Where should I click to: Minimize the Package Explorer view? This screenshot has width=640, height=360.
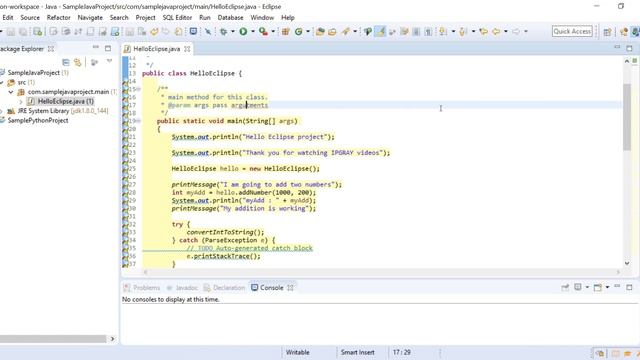coord(96,48)
